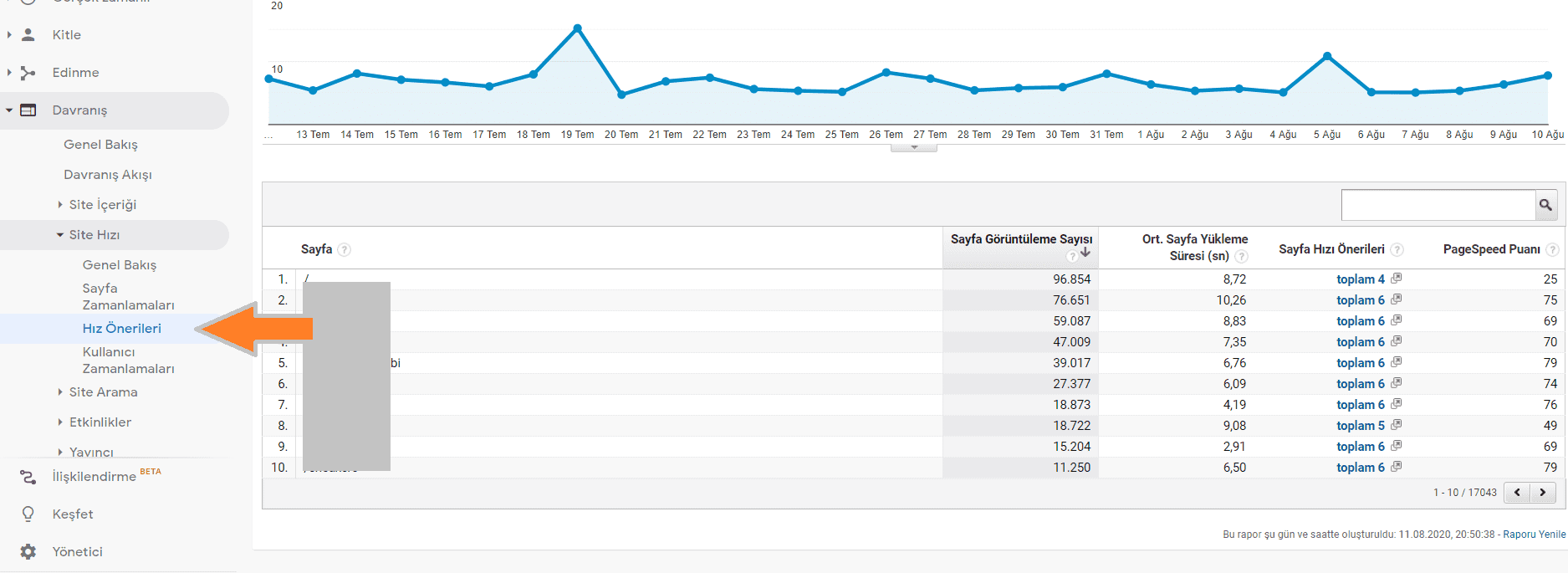The width and height of the screenshot is (1568, 573).
Task: Expand the Site Arama section
Action: (x=60, y=392)
